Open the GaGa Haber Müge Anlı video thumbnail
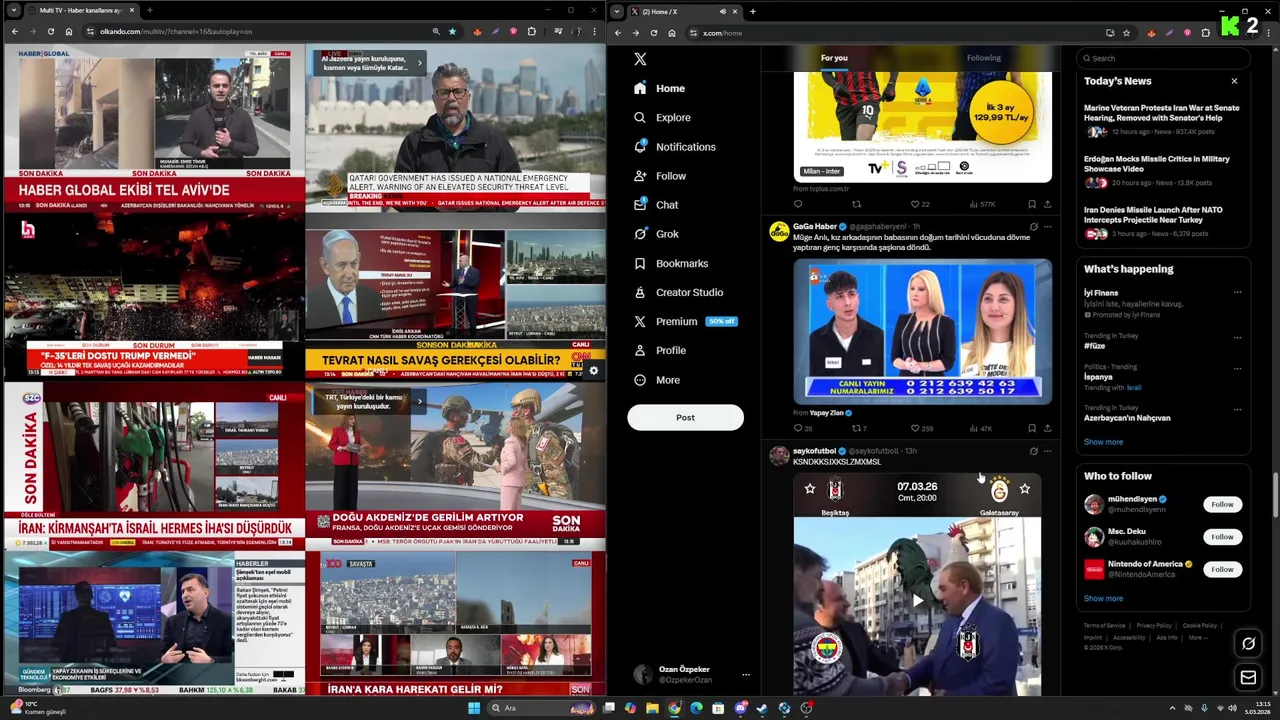Viewport: 1280px width, 720px height. (x=922, y=331)
